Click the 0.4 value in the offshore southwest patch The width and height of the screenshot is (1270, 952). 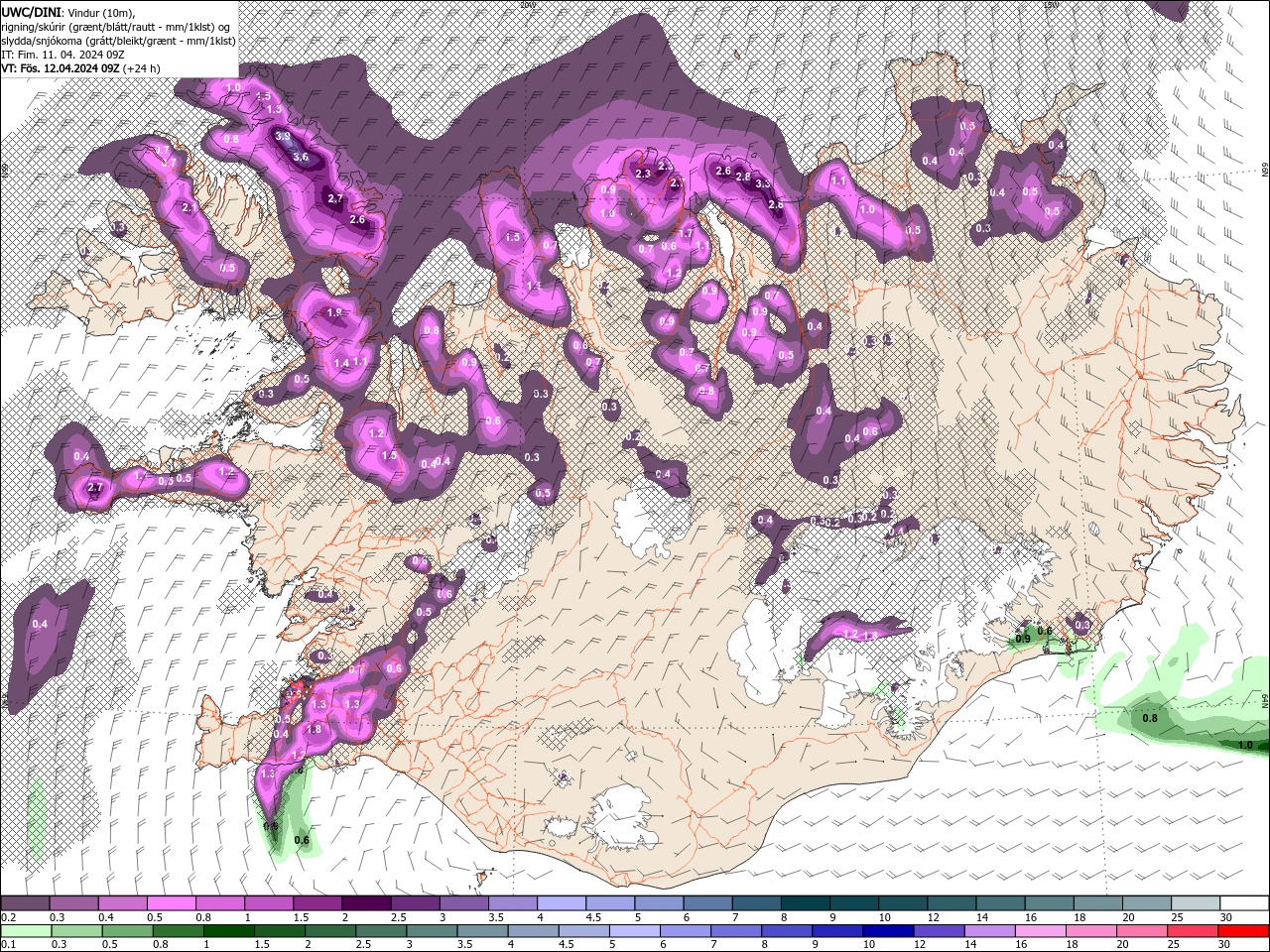(40, 624)
